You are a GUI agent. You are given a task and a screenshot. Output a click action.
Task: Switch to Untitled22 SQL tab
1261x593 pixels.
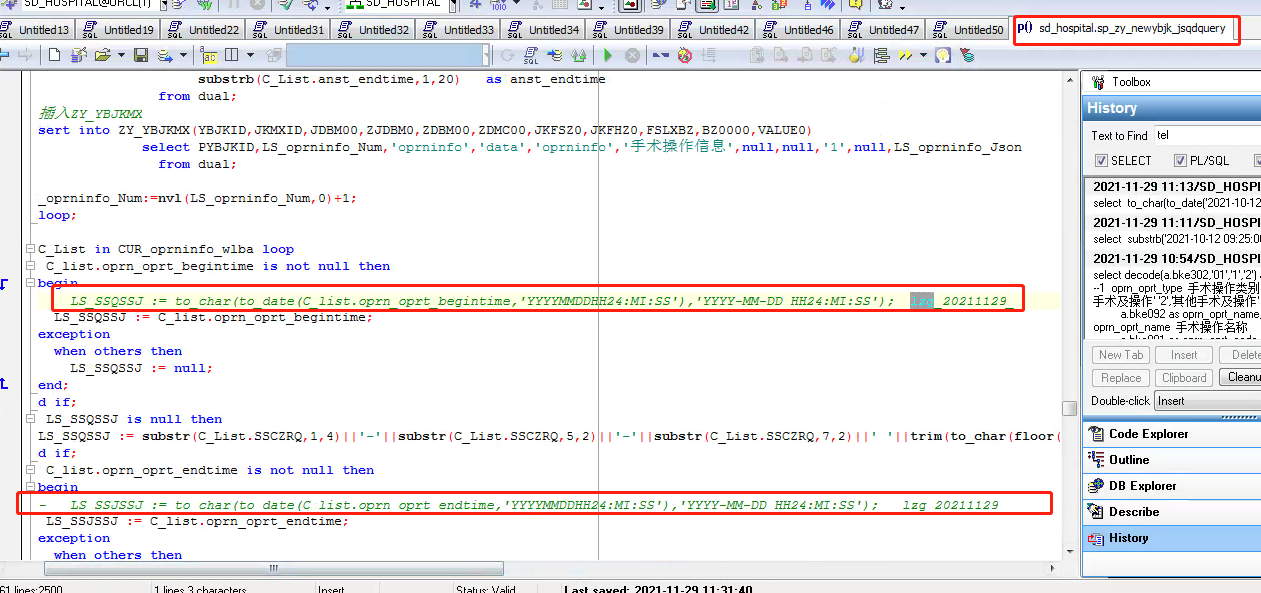pos(202,30)
